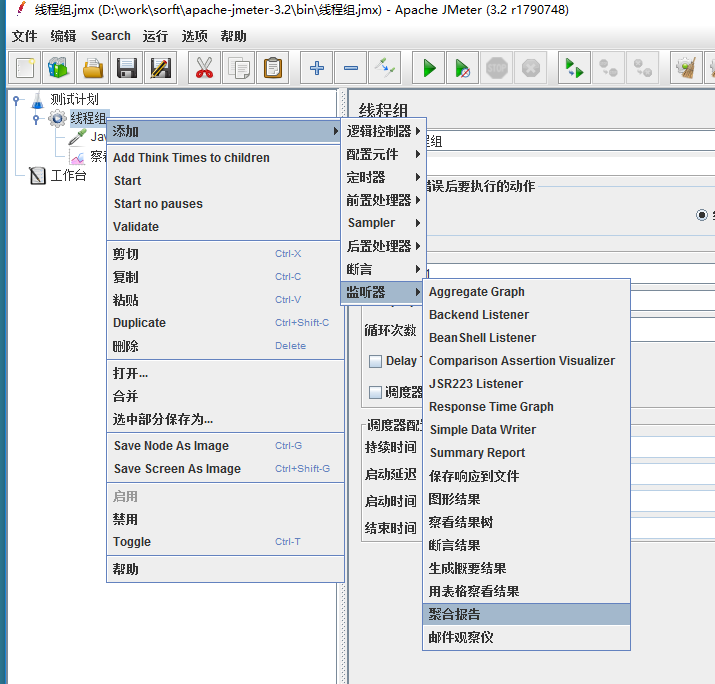The image size is (715, 684).
Task: Expand the 定时器 submenu
Action: tap(383, 177)
